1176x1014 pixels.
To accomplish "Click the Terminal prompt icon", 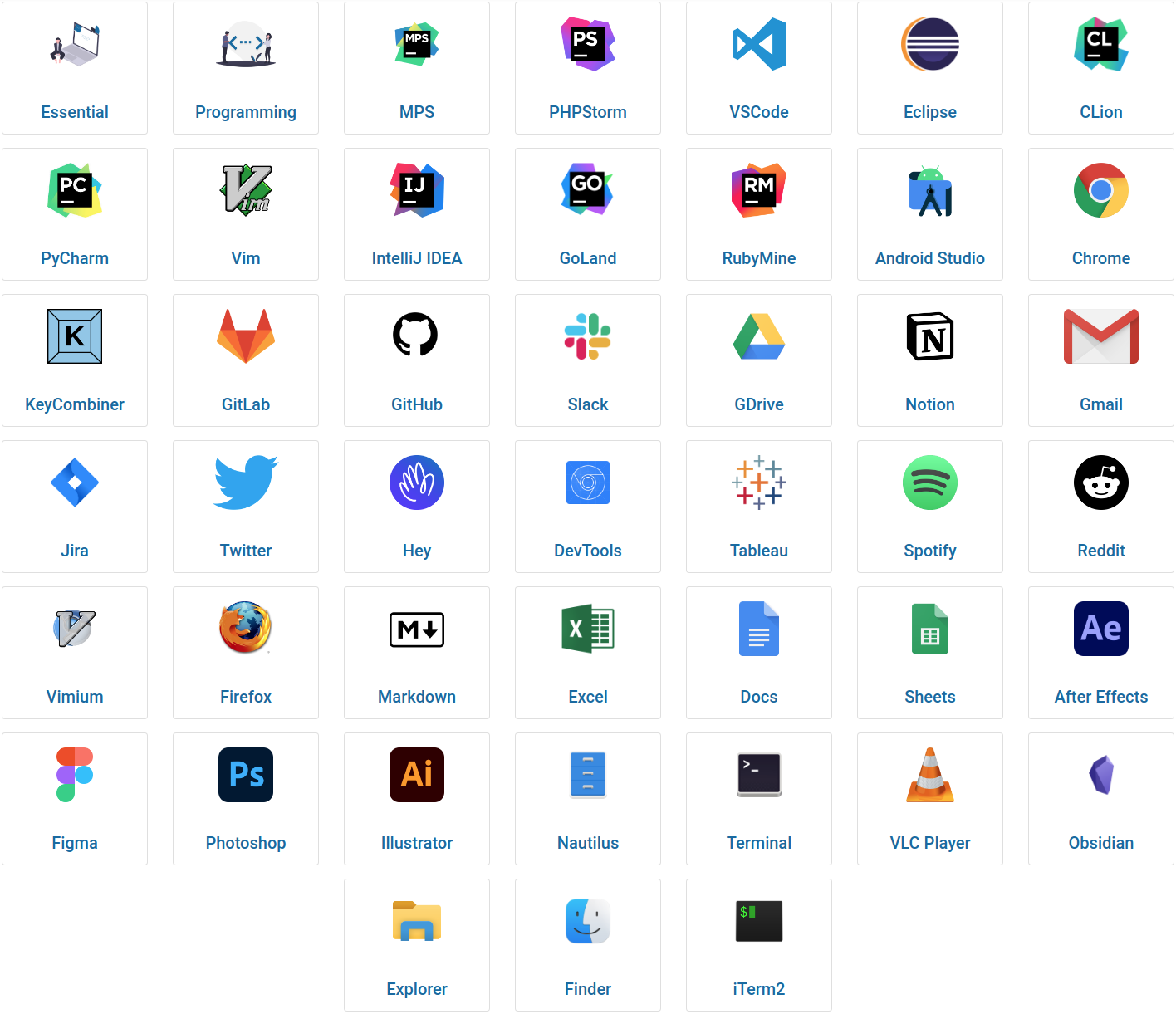I will tap(759, 775).
